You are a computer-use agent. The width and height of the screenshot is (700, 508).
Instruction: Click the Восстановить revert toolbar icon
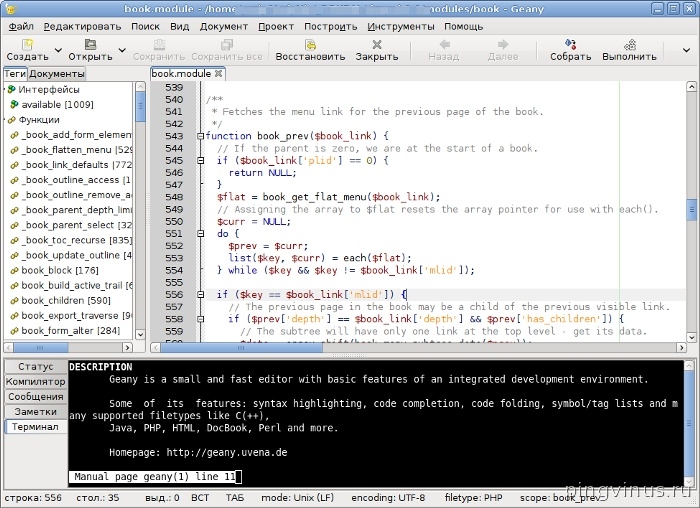[x=310, y=45]
